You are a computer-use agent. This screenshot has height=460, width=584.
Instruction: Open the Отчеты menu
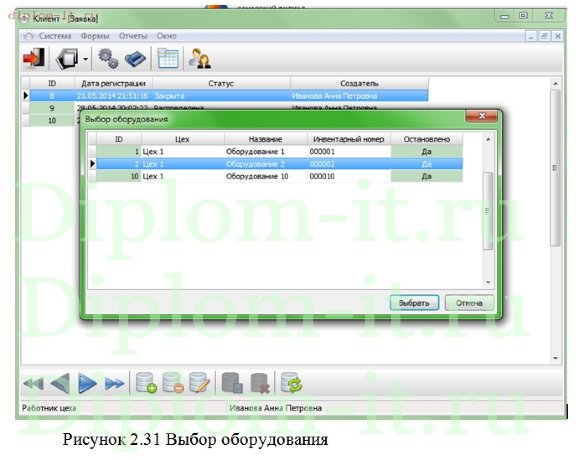click(x=133, y=36)
